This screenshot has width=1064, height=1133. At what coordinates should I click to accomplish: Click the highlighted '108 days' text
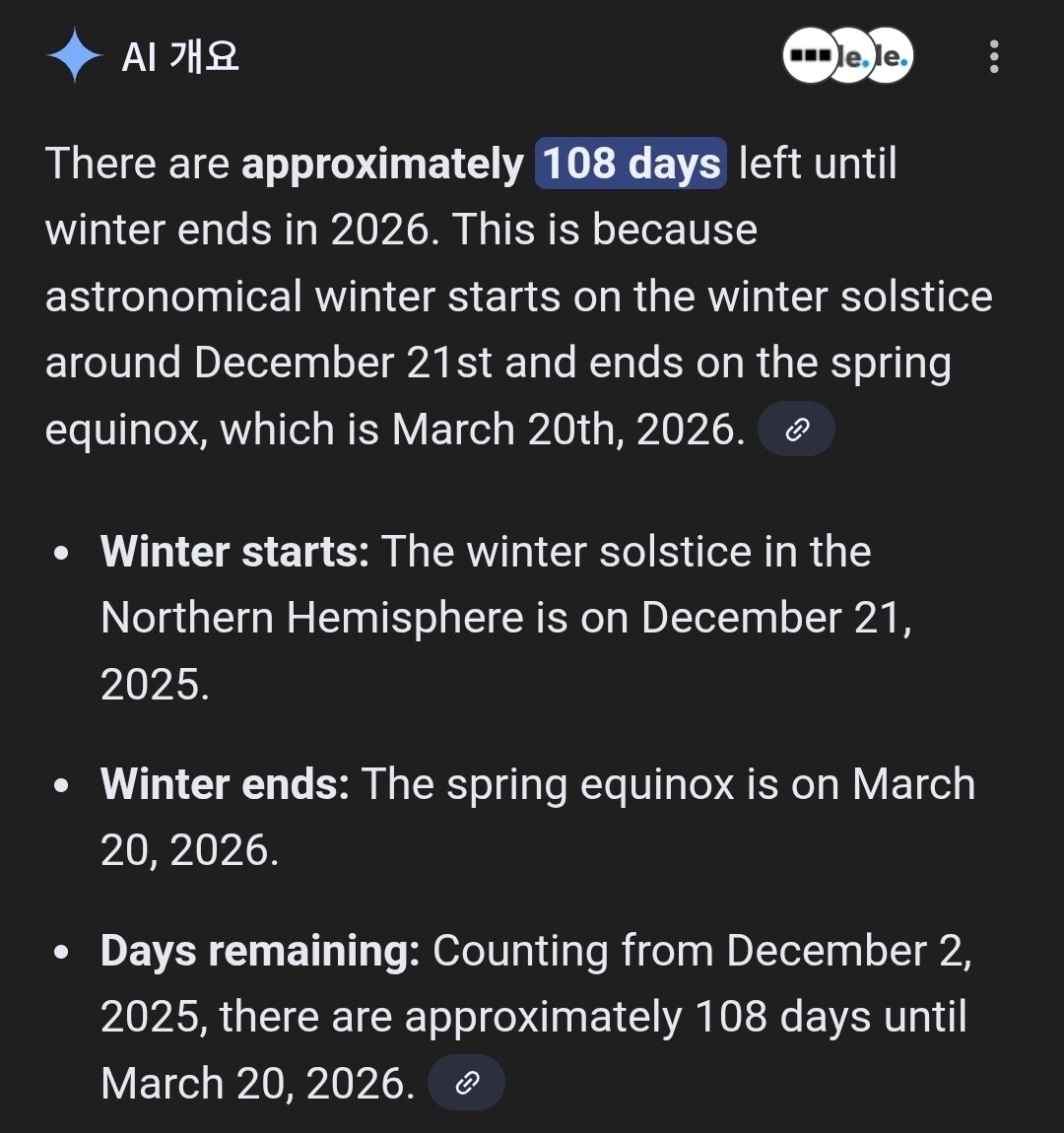click(x=631, y=164)
